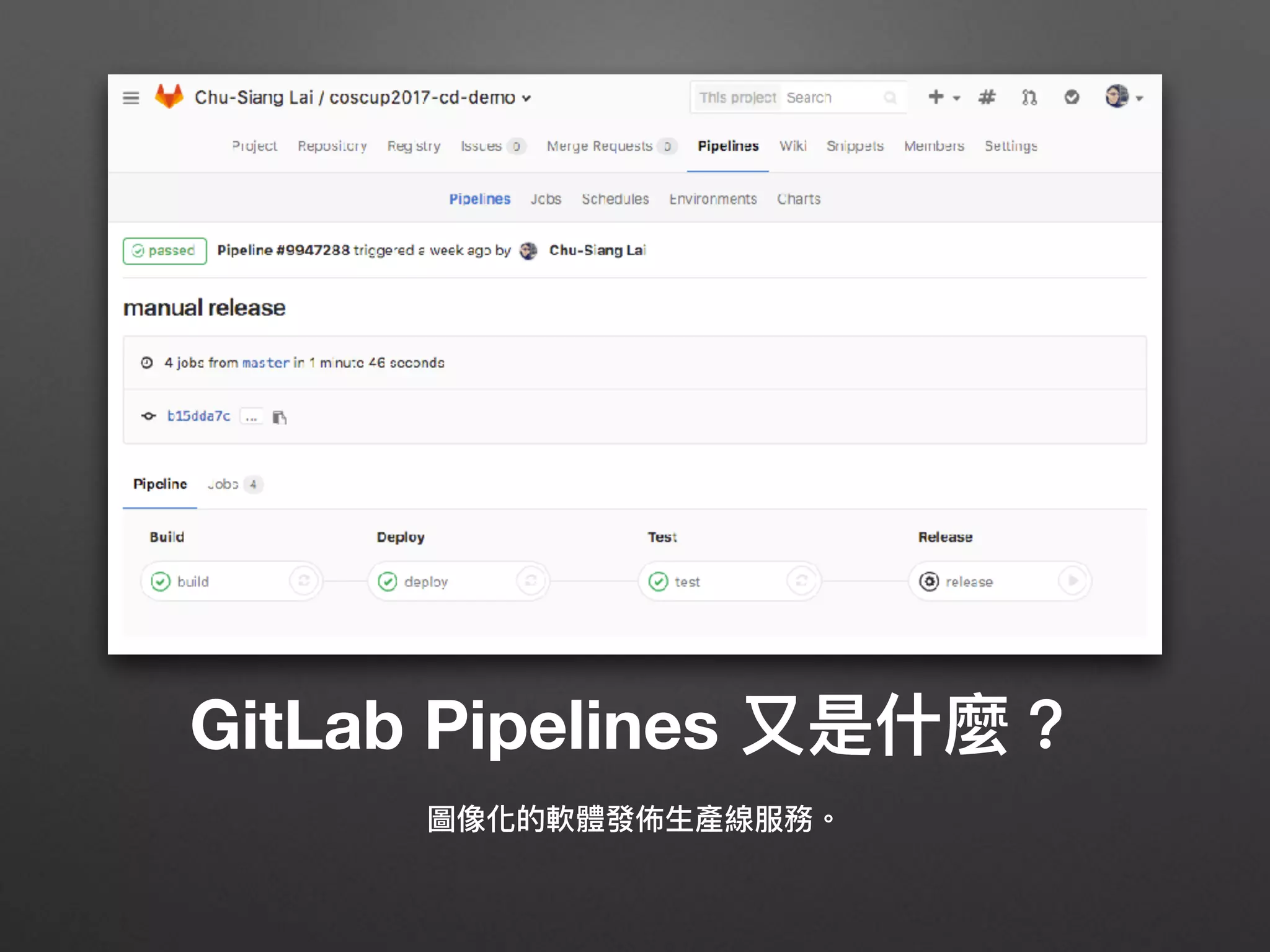Go to the Repository tab
Image resolution: width=1270 pixels, height=952 pixels.
(x=332, y=146)
